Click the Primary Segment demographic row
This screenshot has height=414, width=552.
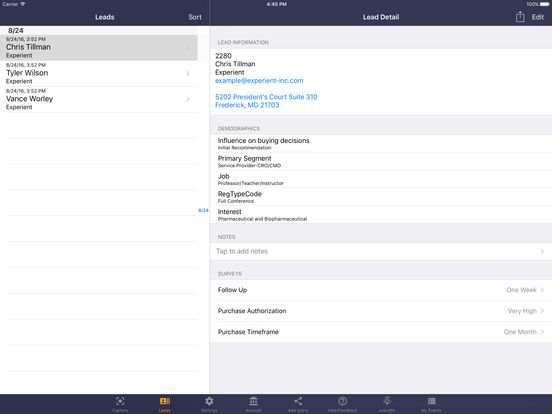(x=381, y=161)
